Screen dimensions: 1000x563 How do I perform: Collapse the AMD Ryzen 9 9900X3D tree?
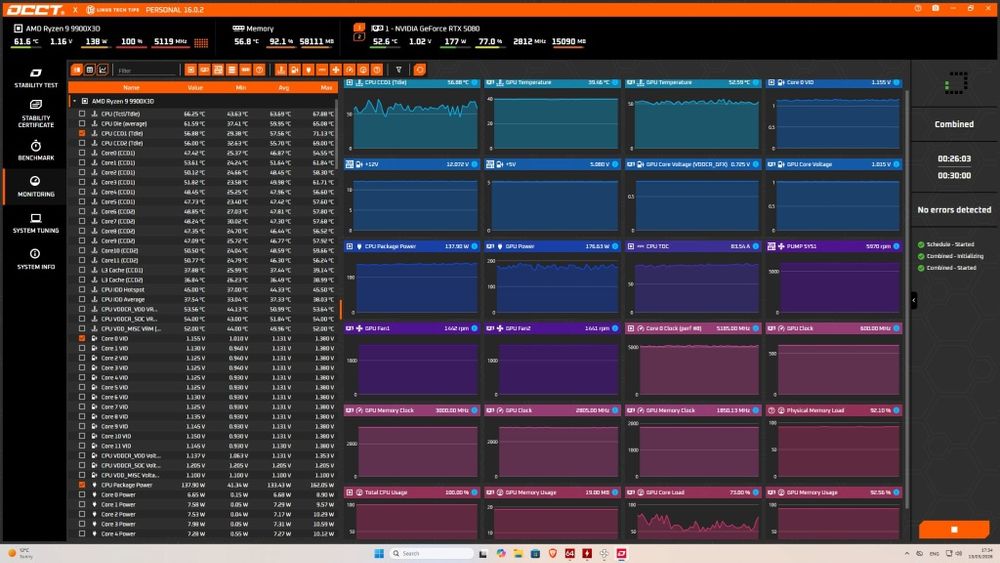(75, 101)
